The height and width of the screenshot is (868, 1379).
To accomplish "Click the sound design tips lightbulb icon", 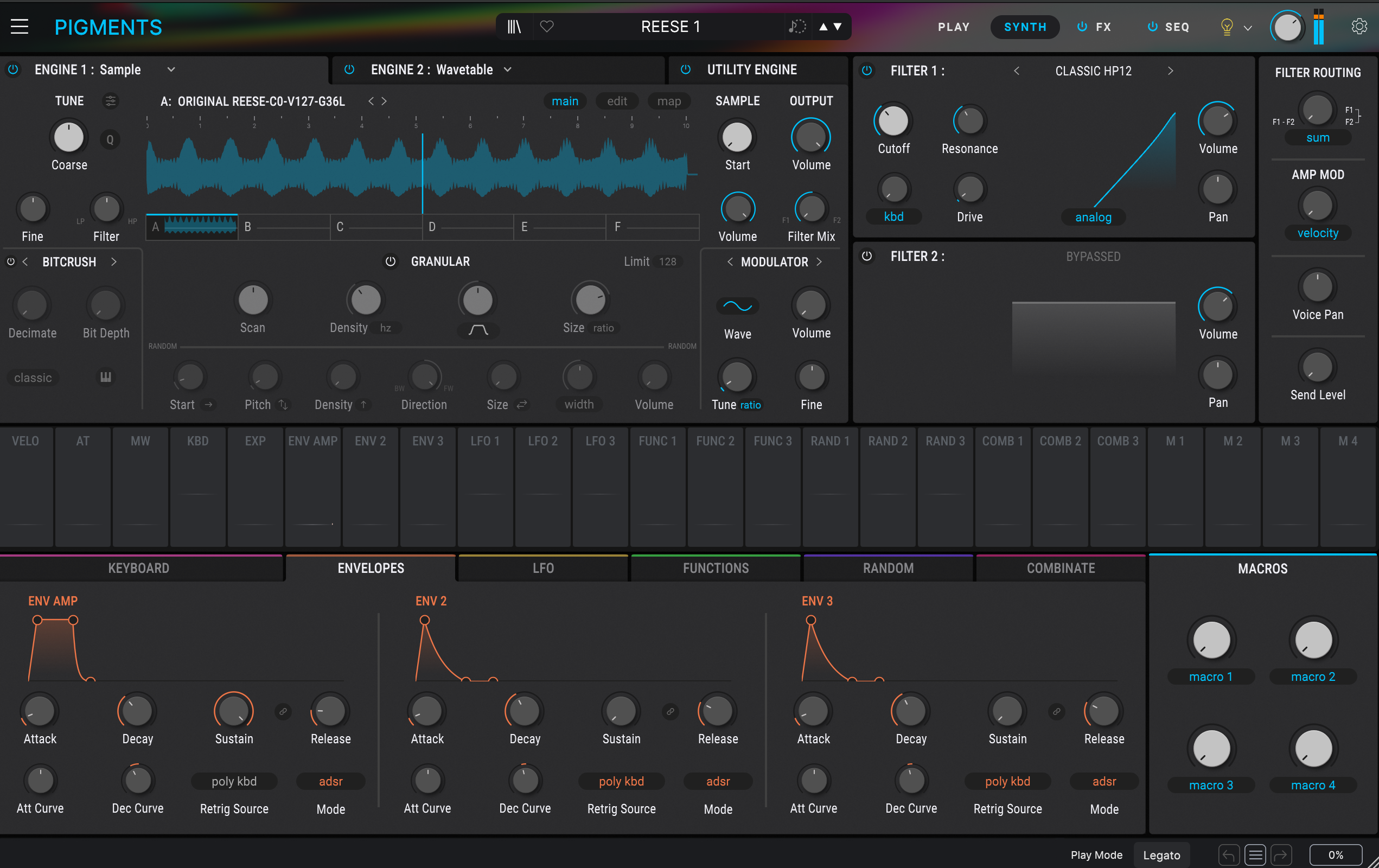I will tap(1226, 27).
